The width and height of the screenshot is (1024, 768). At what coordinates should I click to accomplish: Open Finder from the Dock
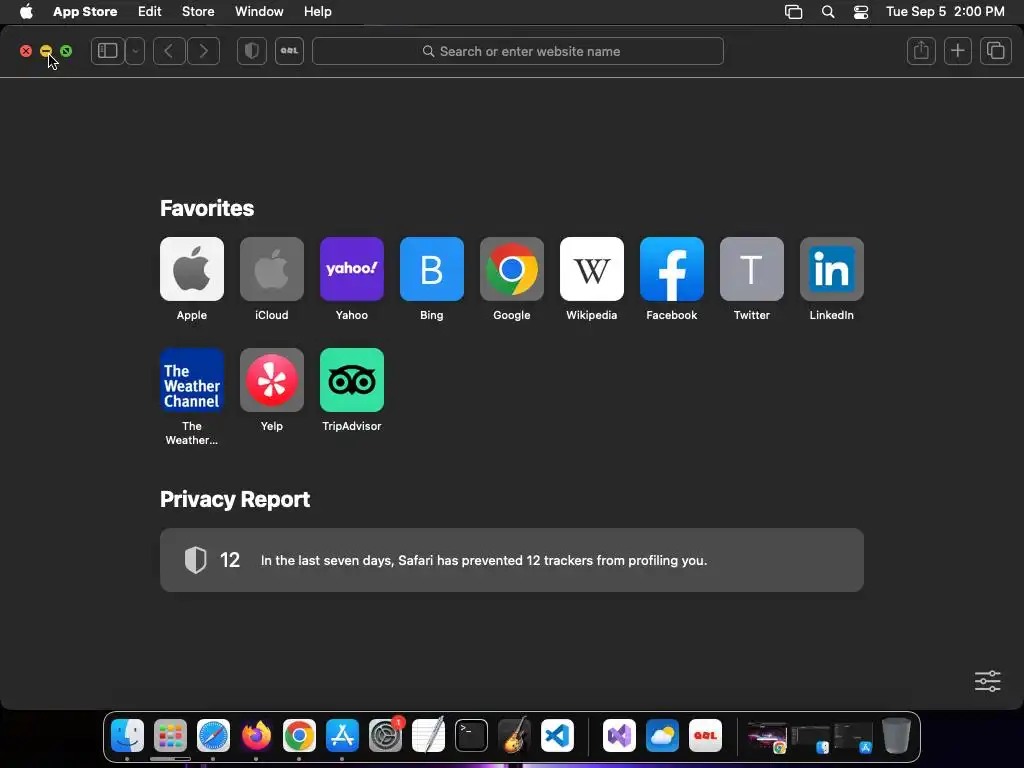coord(127,735)
